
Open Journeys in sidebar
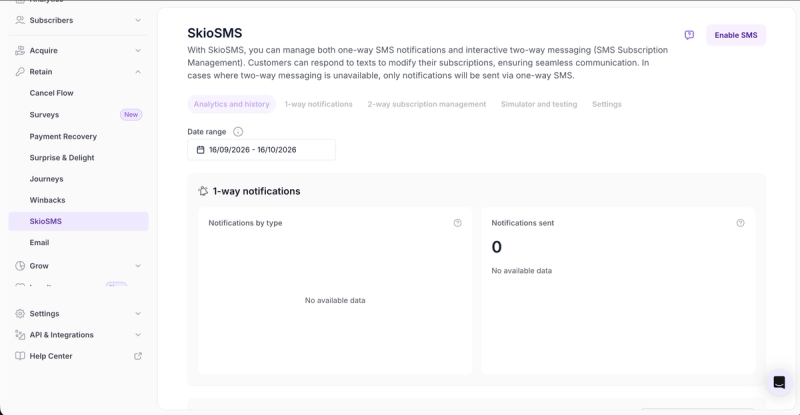tap(46, 179)
